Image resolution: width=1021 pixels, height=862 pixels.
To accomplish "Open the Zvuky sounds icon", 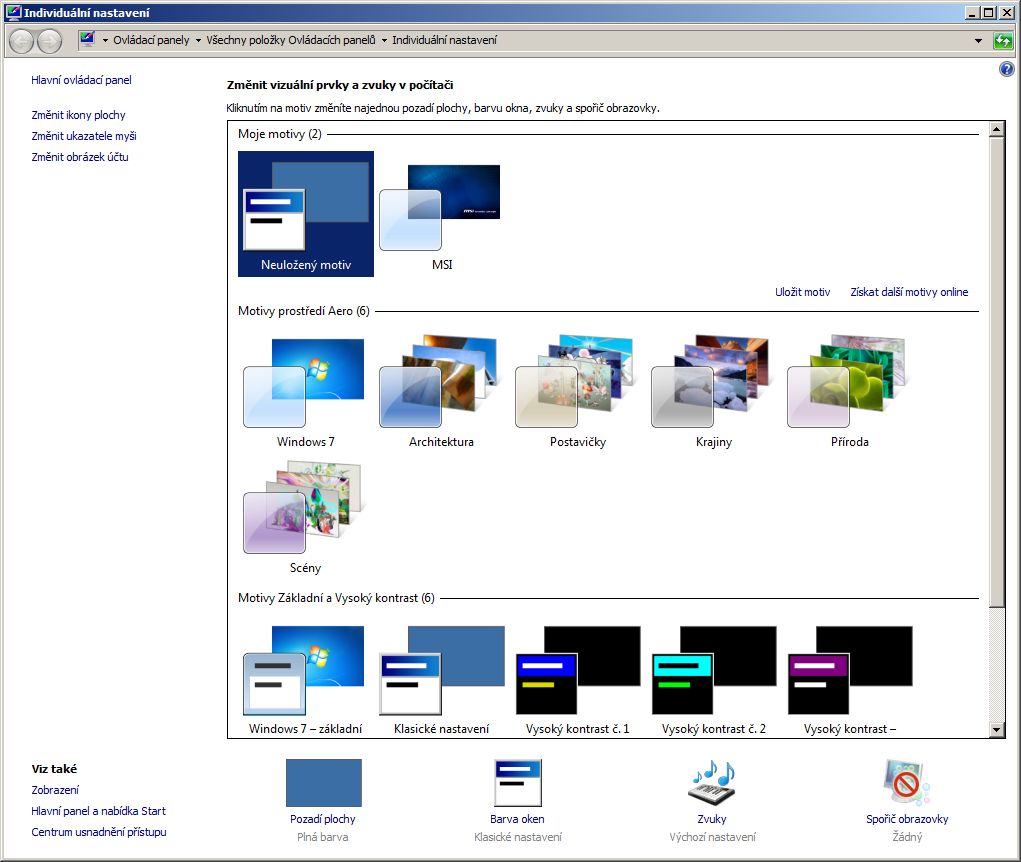I will pyautogui.click(x=712, y=783).
